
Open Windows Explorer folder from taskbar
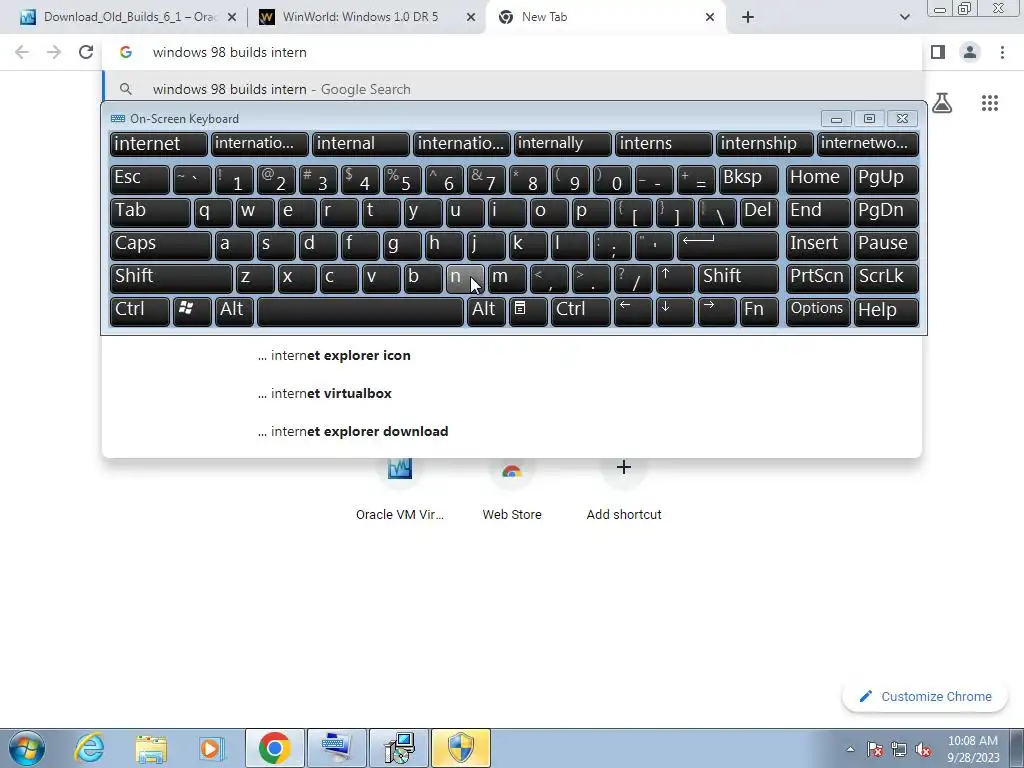[x=151, y=748]
